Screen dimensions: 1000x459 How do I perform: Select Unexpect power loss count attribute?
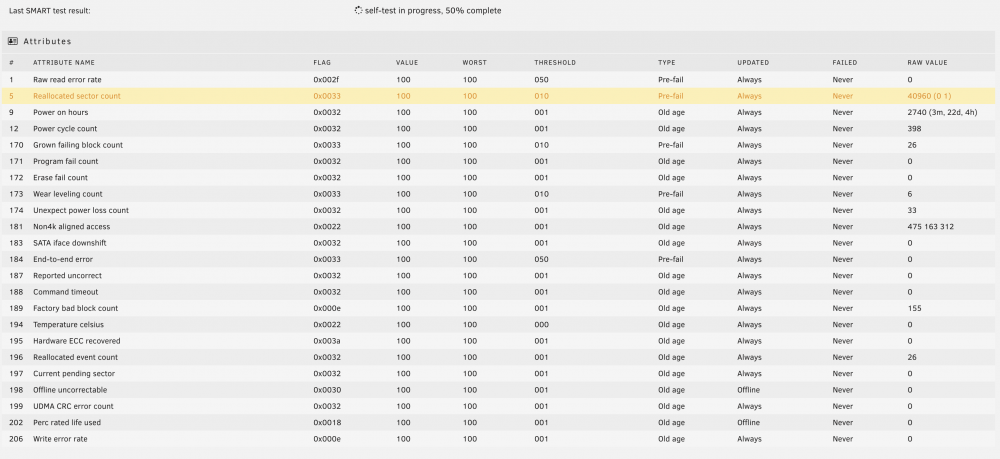coord(81,210)
